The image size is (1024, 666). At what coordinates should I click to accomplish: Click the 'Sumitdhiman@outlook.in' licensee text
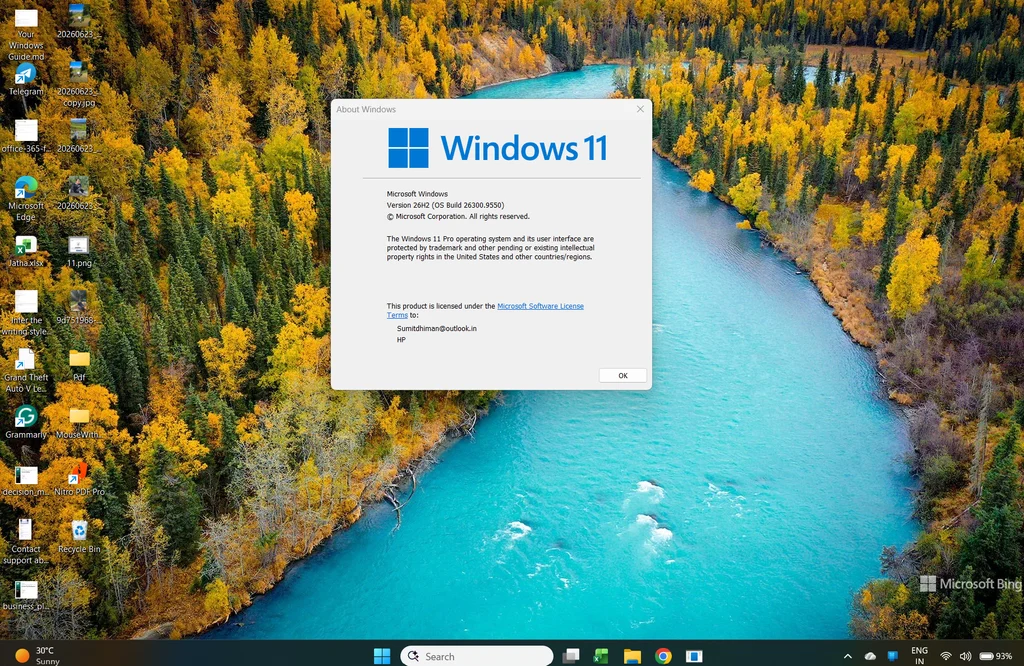tap(437, 328)
